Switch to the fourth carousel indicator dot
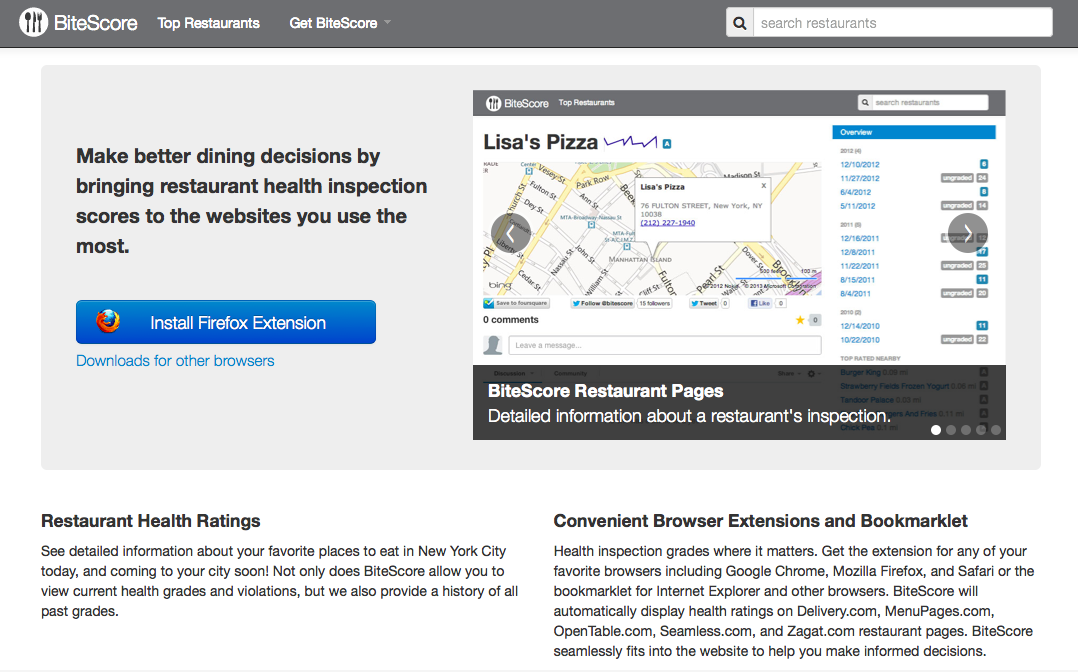The height and width of the screenshot is (672, 1078). [981, 430]
